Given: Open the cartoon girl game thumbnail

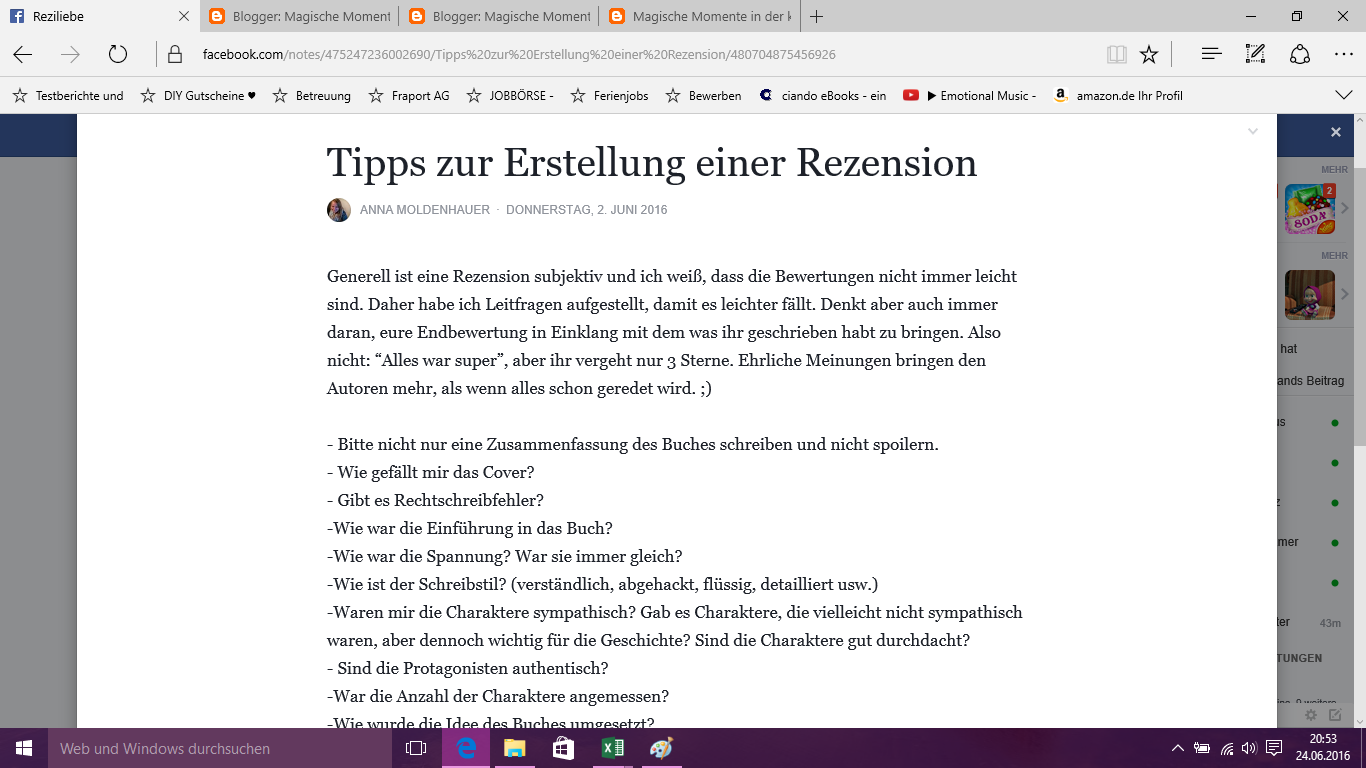Looking at the screenshot, I should 1310,295.
